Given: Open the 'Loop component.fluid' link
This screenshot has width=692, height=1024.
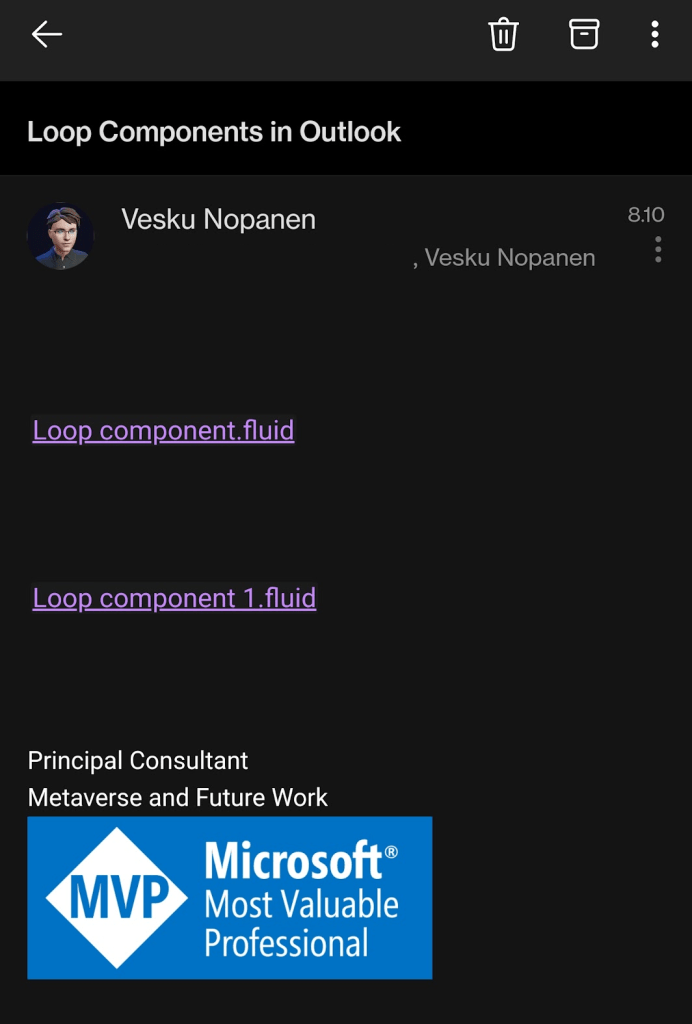Looking at the screenshot, I should (163, 430).
